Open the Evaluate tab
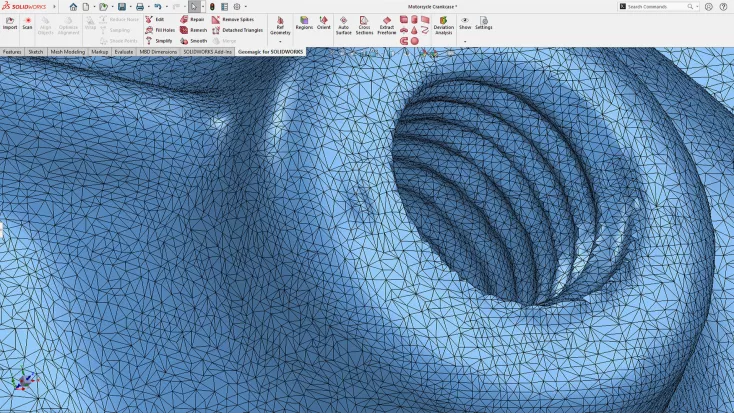The width and height of the screenshot is (734, 413). coord(124,52)
